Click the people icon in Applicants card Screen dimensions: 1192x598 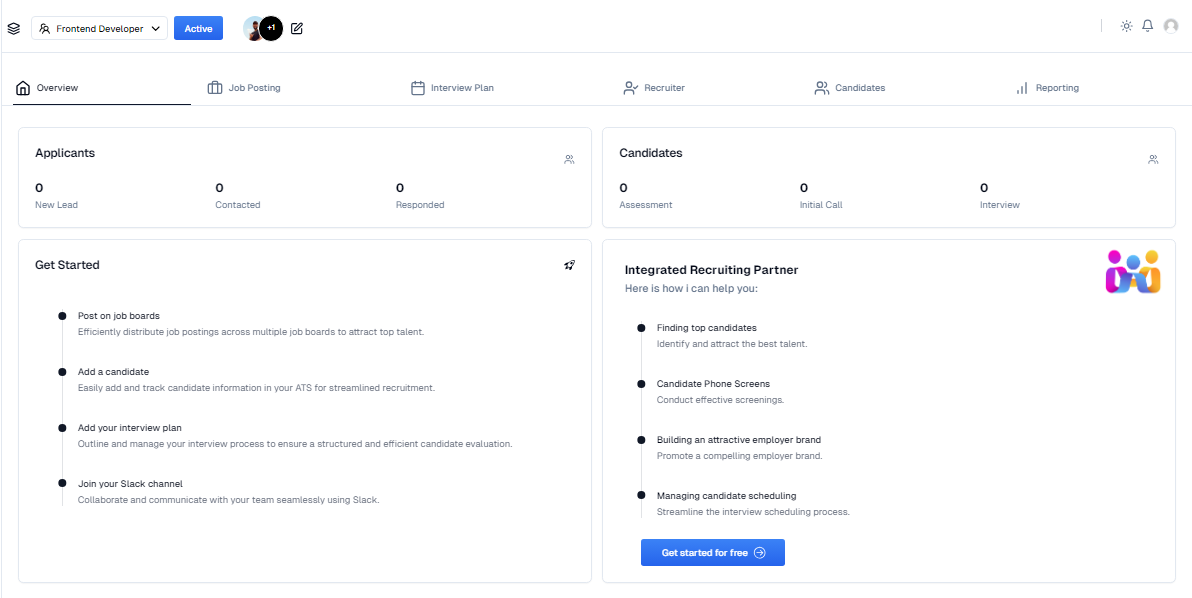point(569,160)
